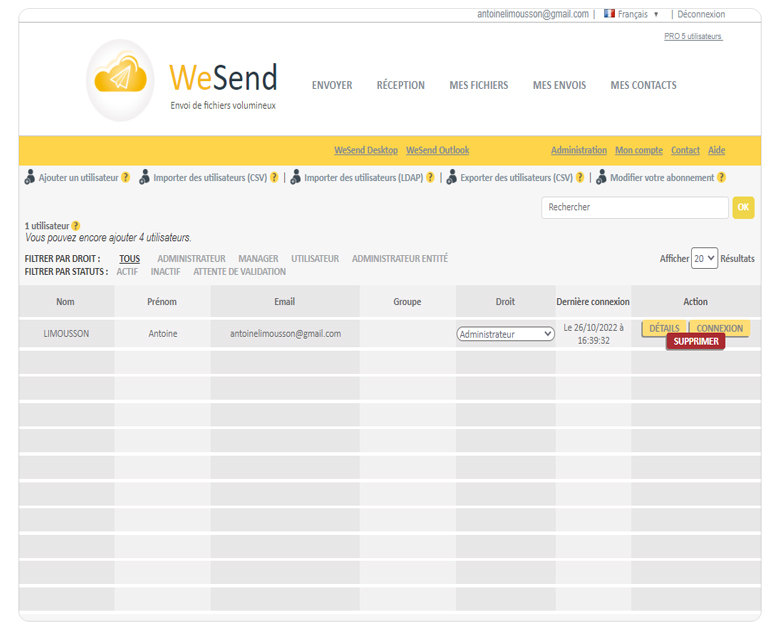Open help icon beside Importer des utilisateurs (LDAP)
The image size is (780, 630).
[x=430, y=178]
